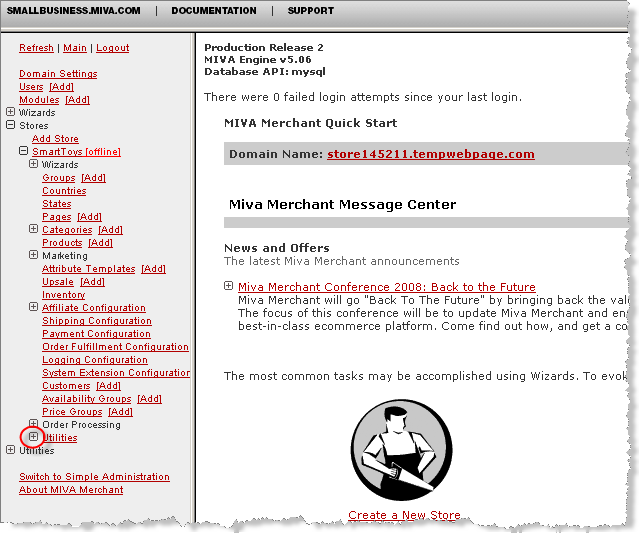Click [Add] next to Customers
The image size is (639, 533).
click(109, 386)
